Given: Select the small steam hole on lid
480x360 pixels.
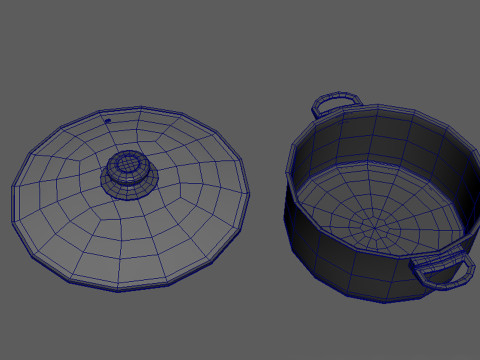Looking at the screenshot, I should (x=108, y=121).
